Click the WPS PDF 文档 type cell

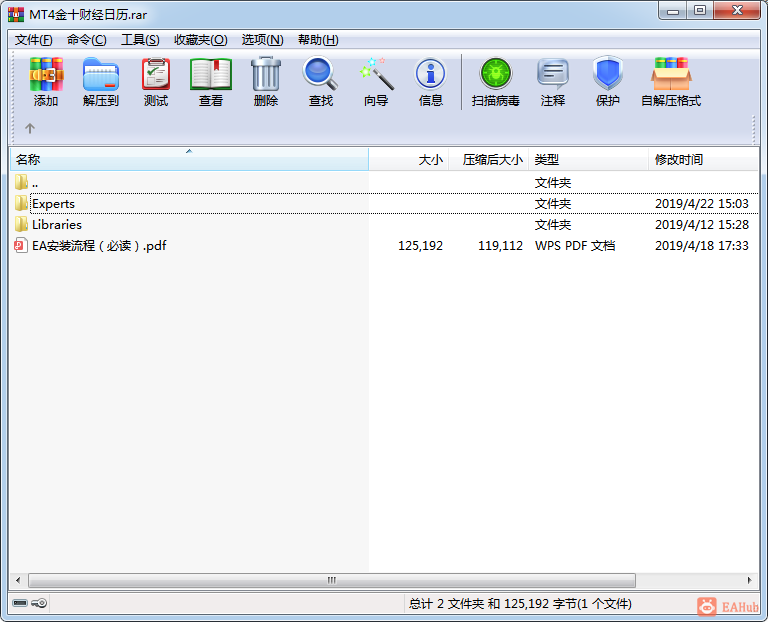point(575,246)
